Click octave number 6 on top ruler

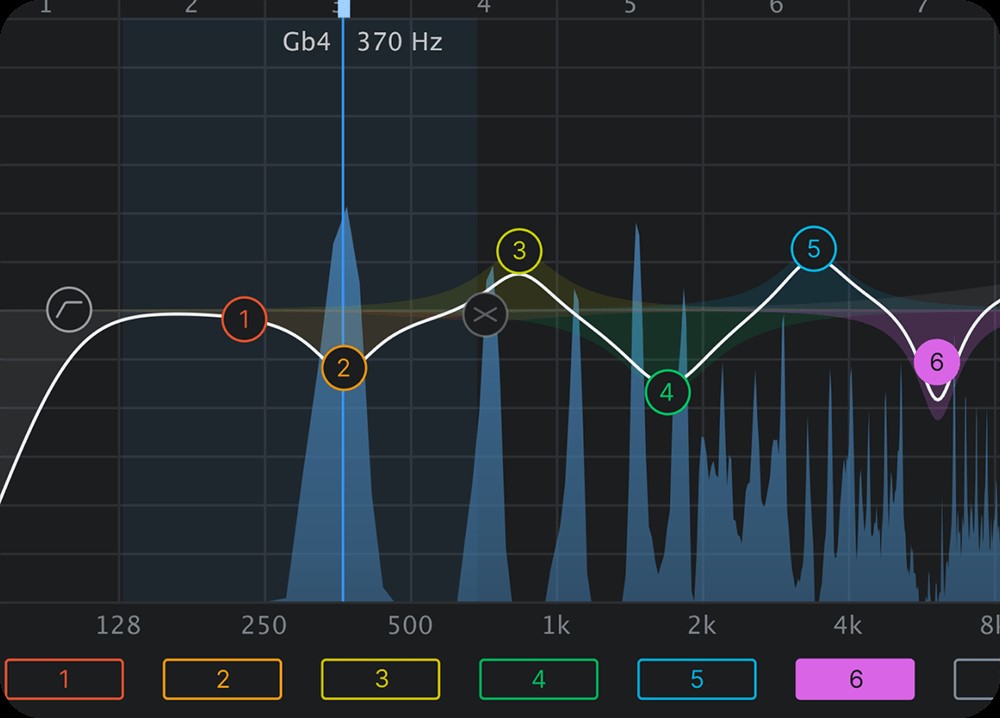(776, 6)
